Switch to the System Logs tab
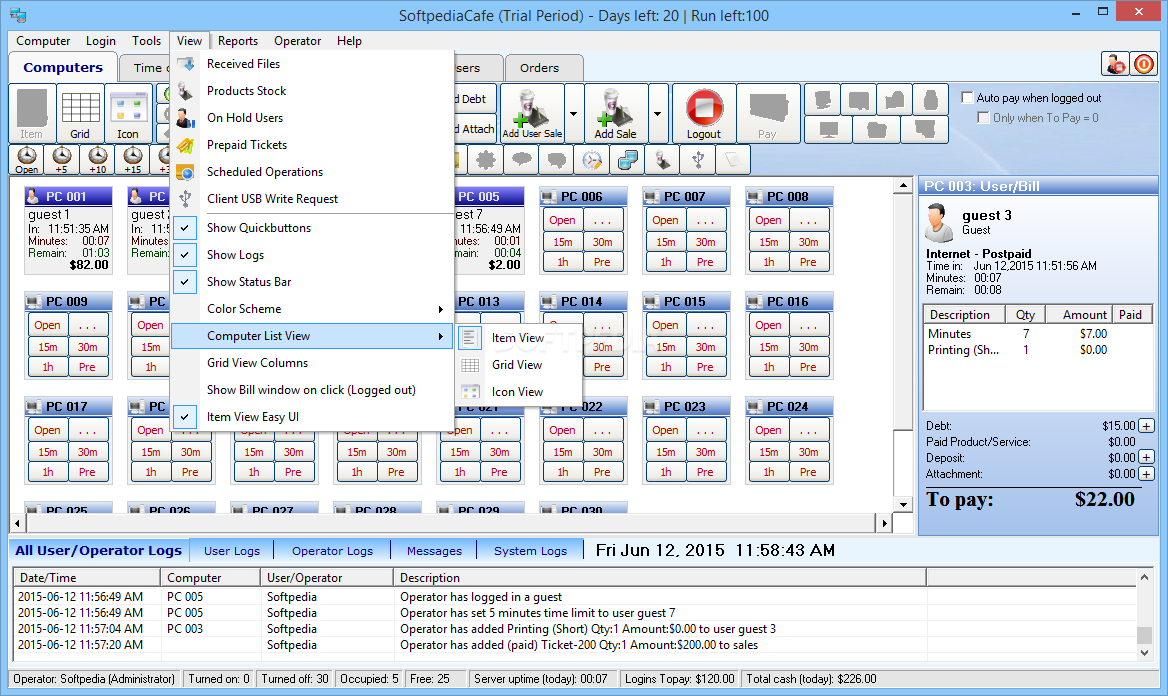This screenshot has width=1168, height=696. click(530, 551)
